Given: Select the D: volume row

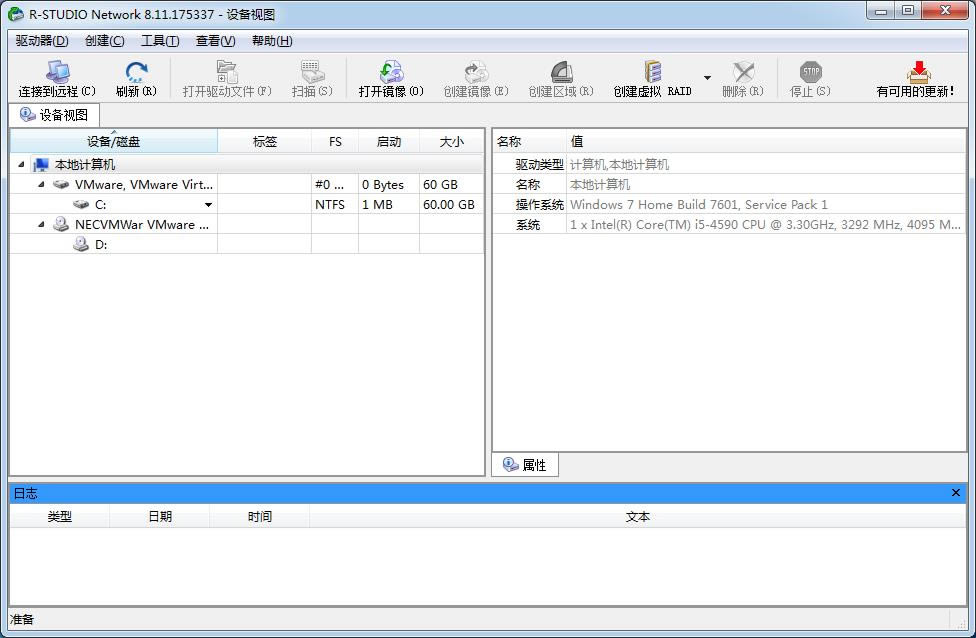Looking at the screenshot, I should [247, 244].
